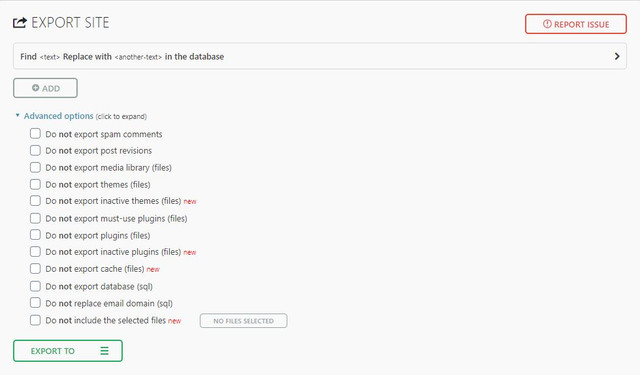Collapse Advanced options disclosure triangle

(18, 115)
